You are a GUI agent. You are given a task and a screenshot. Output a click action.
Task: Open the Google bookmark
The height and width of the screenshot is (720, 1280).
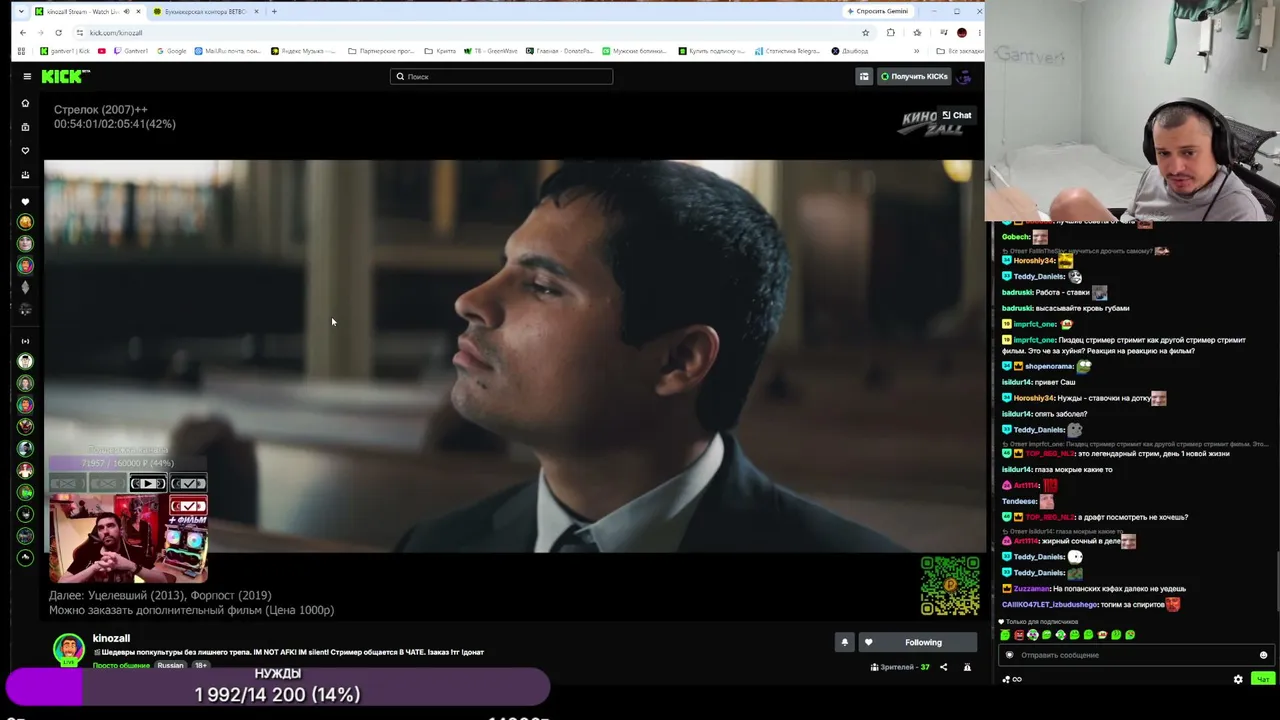[172, 51]
